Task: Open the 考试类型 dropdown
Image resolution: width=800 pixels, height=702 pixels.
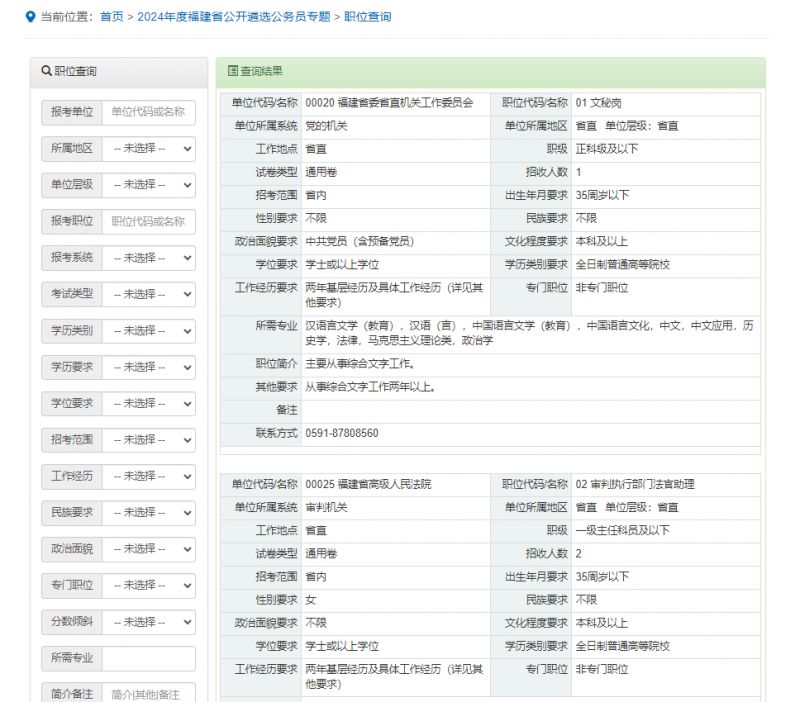Action: click(x=148, y=294)
